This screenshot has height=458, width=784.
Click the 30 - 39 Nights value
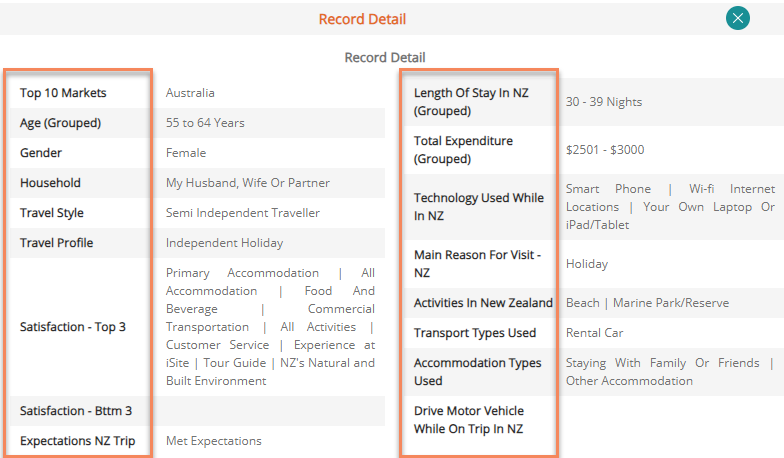604,102
